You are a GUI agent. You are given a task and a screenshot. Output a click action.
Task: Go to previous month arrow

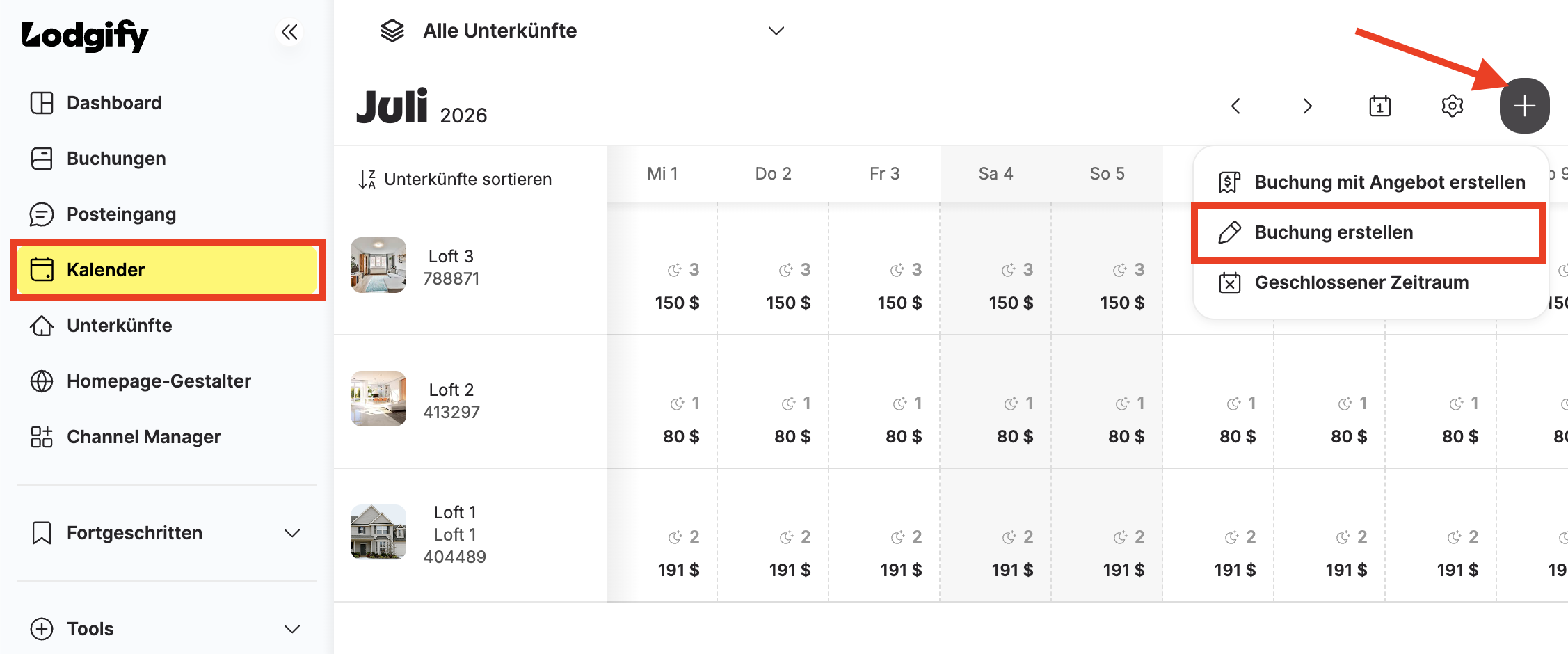point(1235,106)
